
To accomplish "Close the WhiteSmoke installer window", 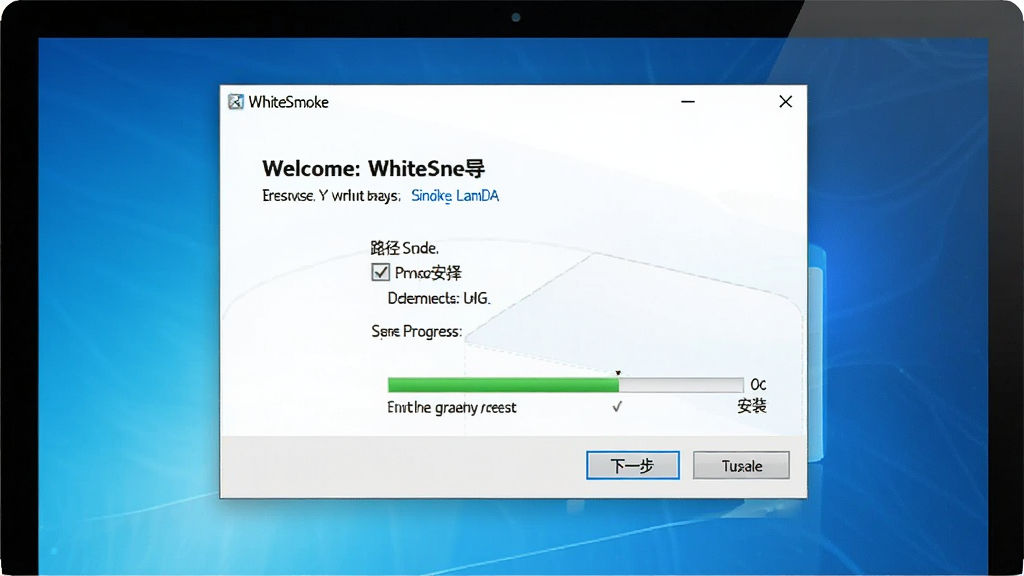I will point(786,102).
